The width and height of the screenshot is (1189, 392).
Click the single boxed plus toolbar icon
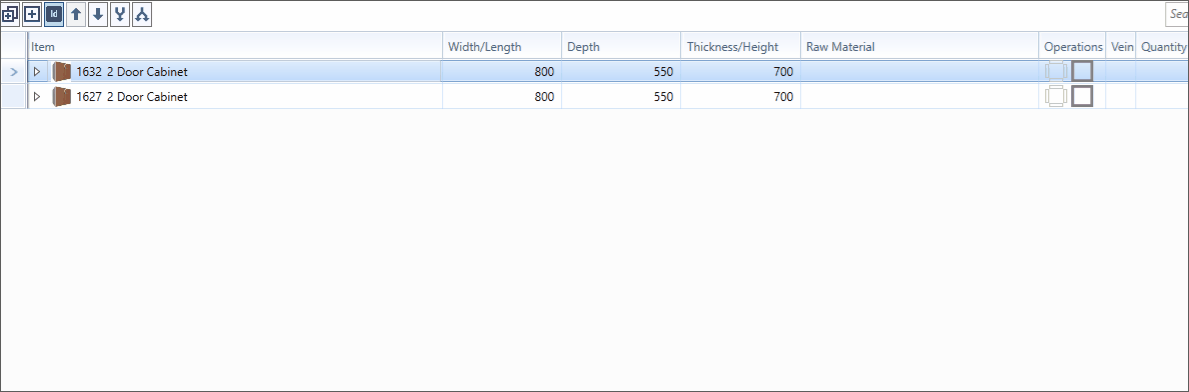(32, 14)
